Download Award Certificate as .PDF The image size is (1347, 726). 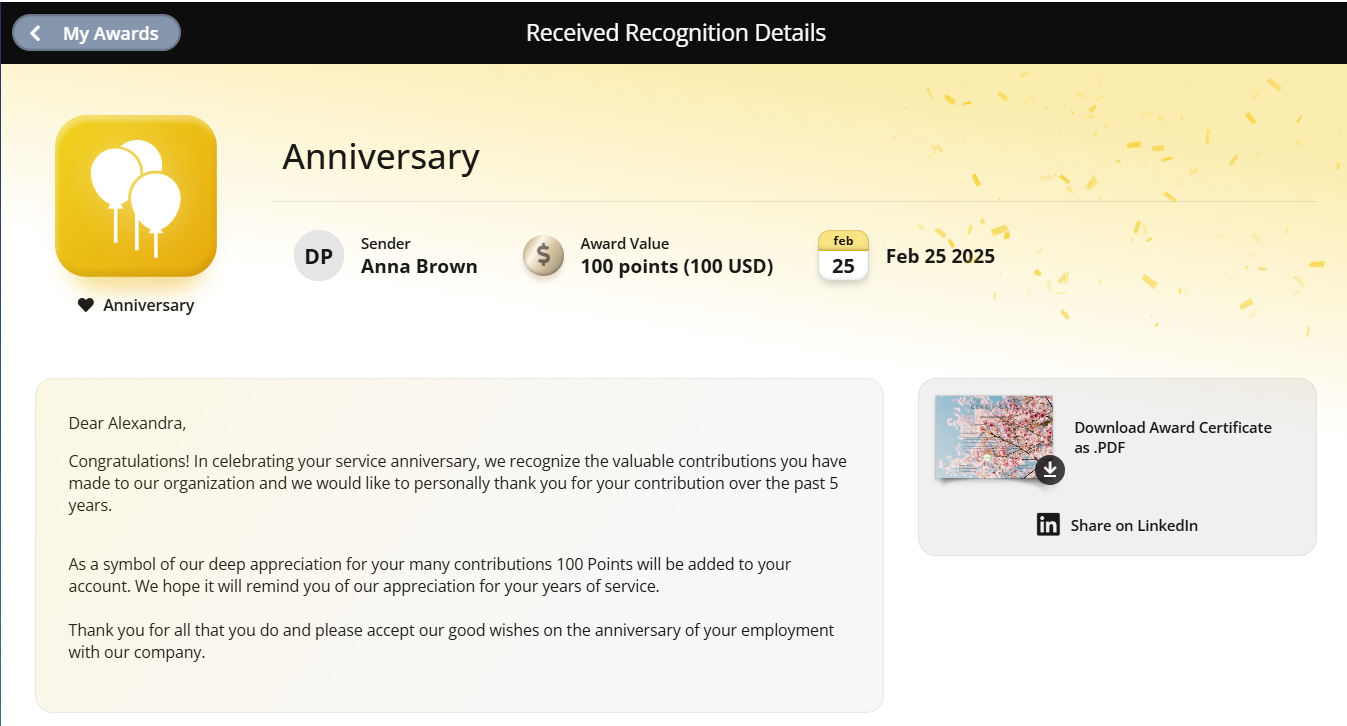[x=1173, y=437]
